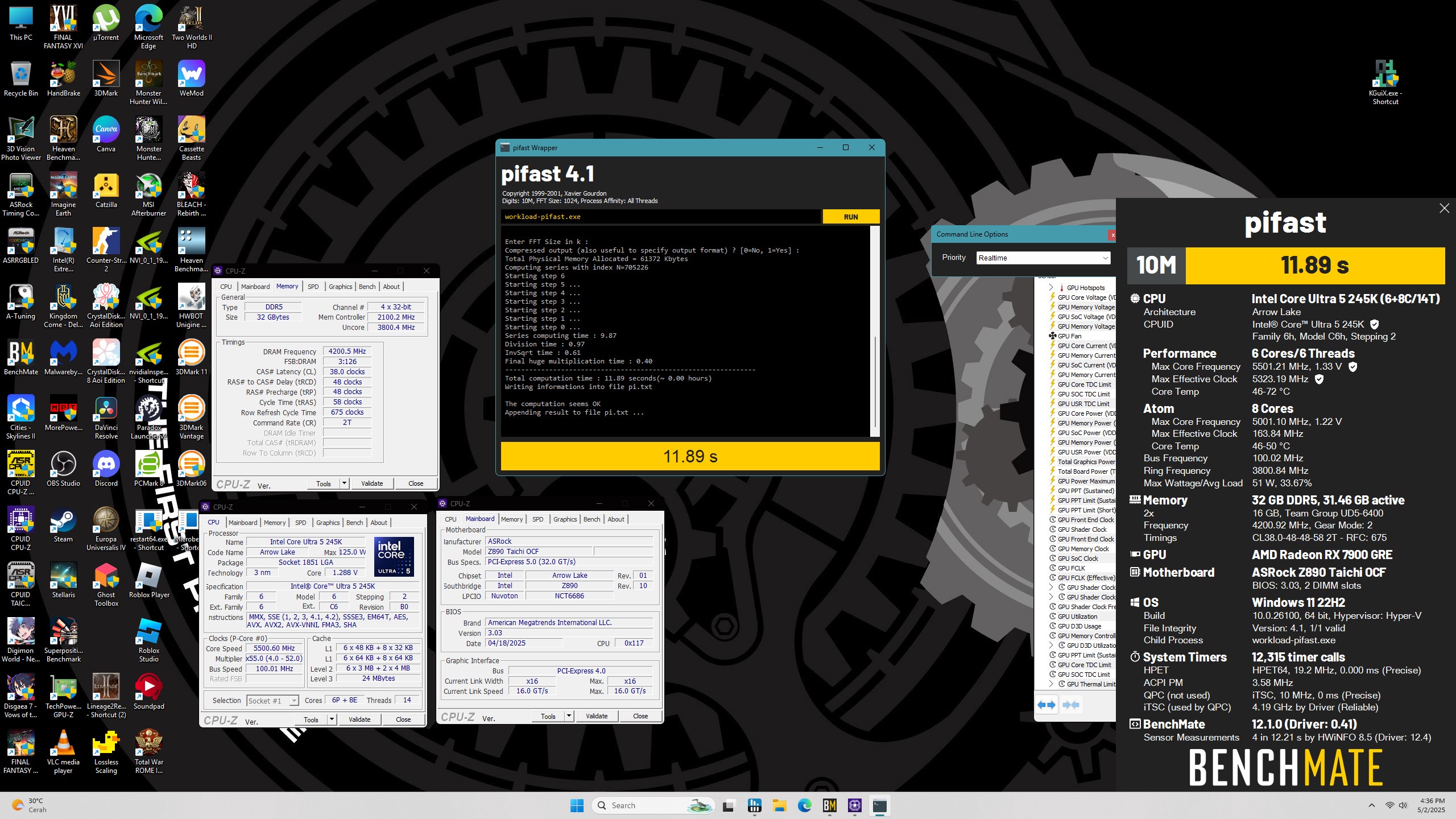The image size is (1456, 819).
Task: Switch to BenchMate taskbar icon
Action: click(829, 805)
